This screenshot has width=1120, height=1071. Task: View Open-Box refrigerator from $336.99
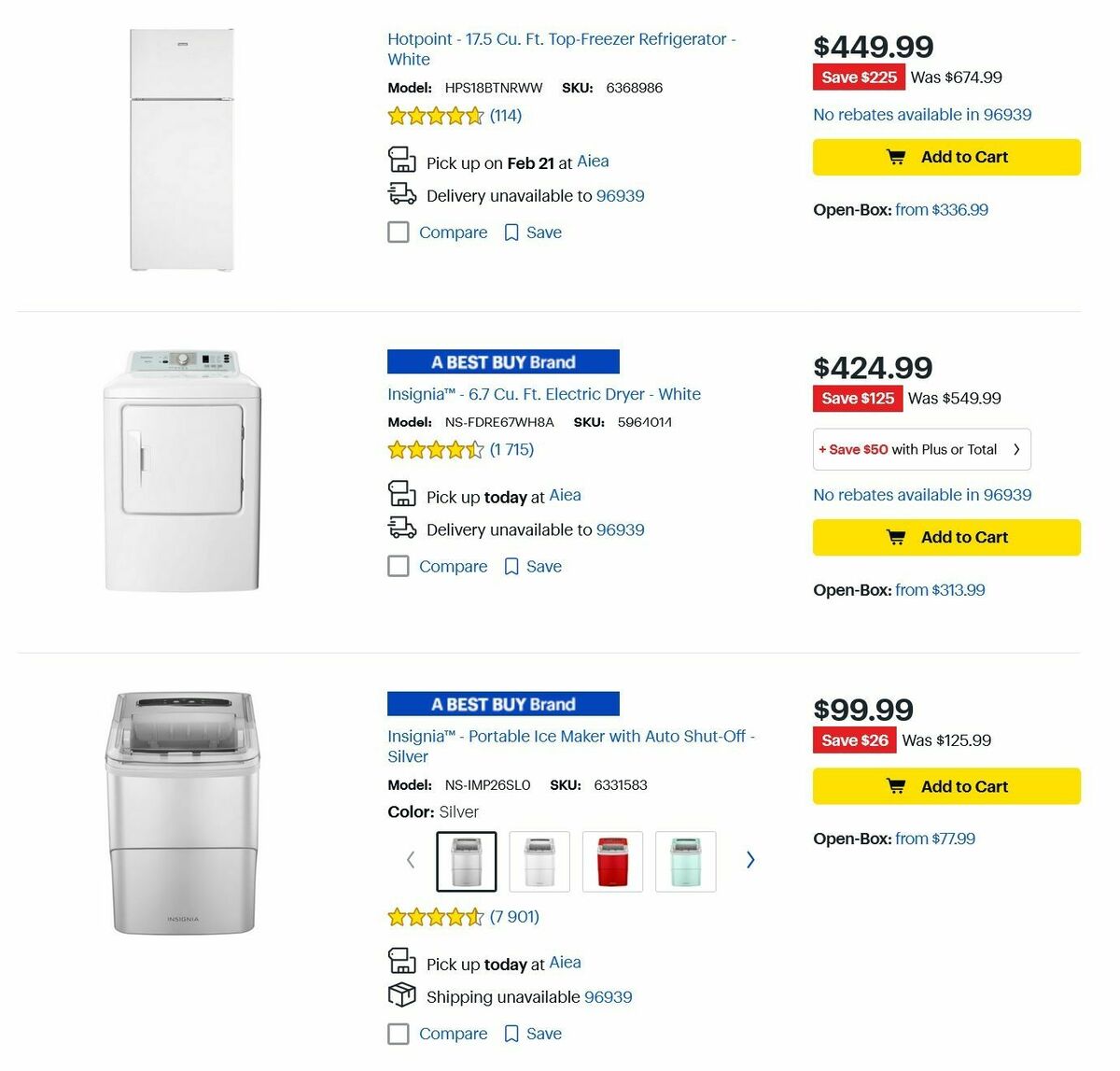pos(942,209)
